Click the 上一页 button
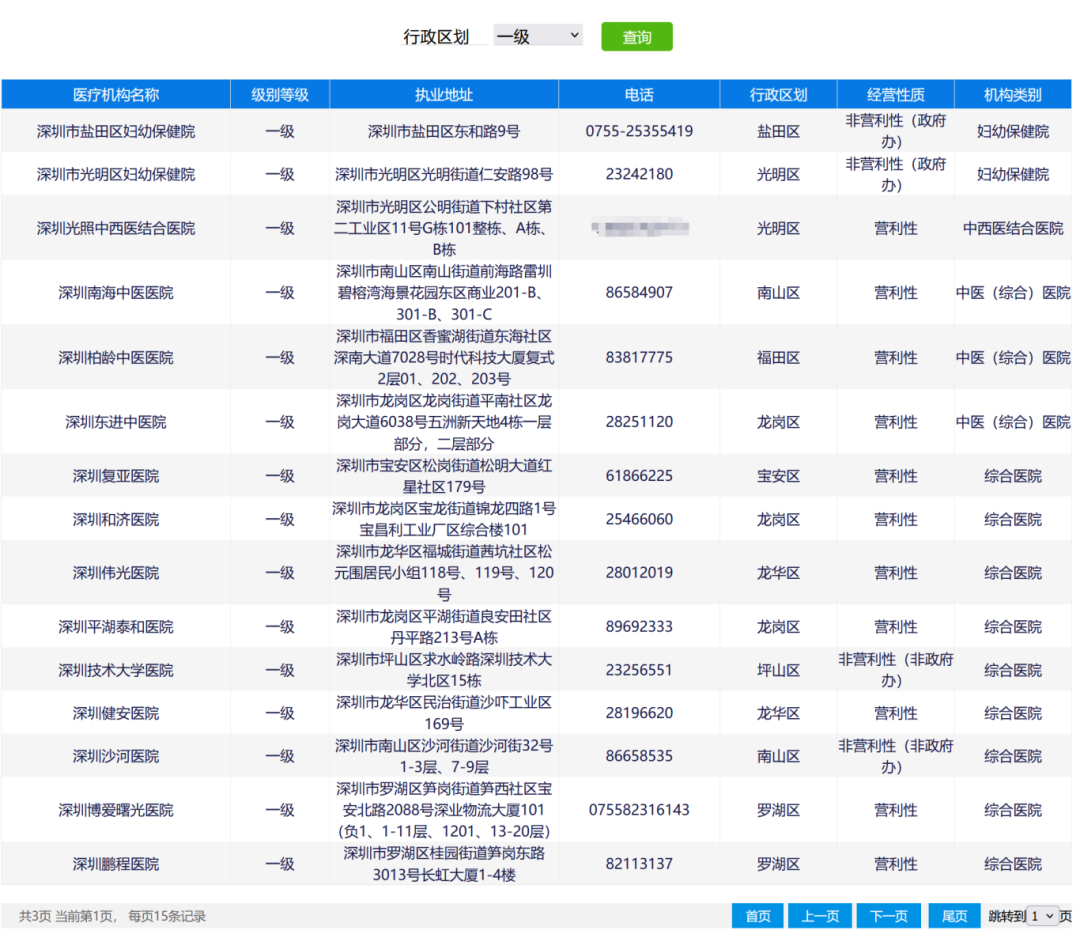The image size is (1080, 938). 820,916
